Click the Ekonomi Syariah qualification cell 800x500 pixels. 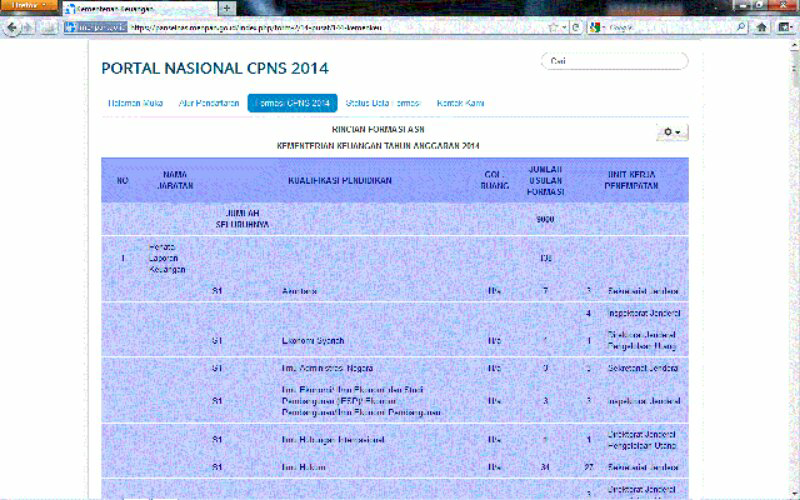click(x=313, y=341)
